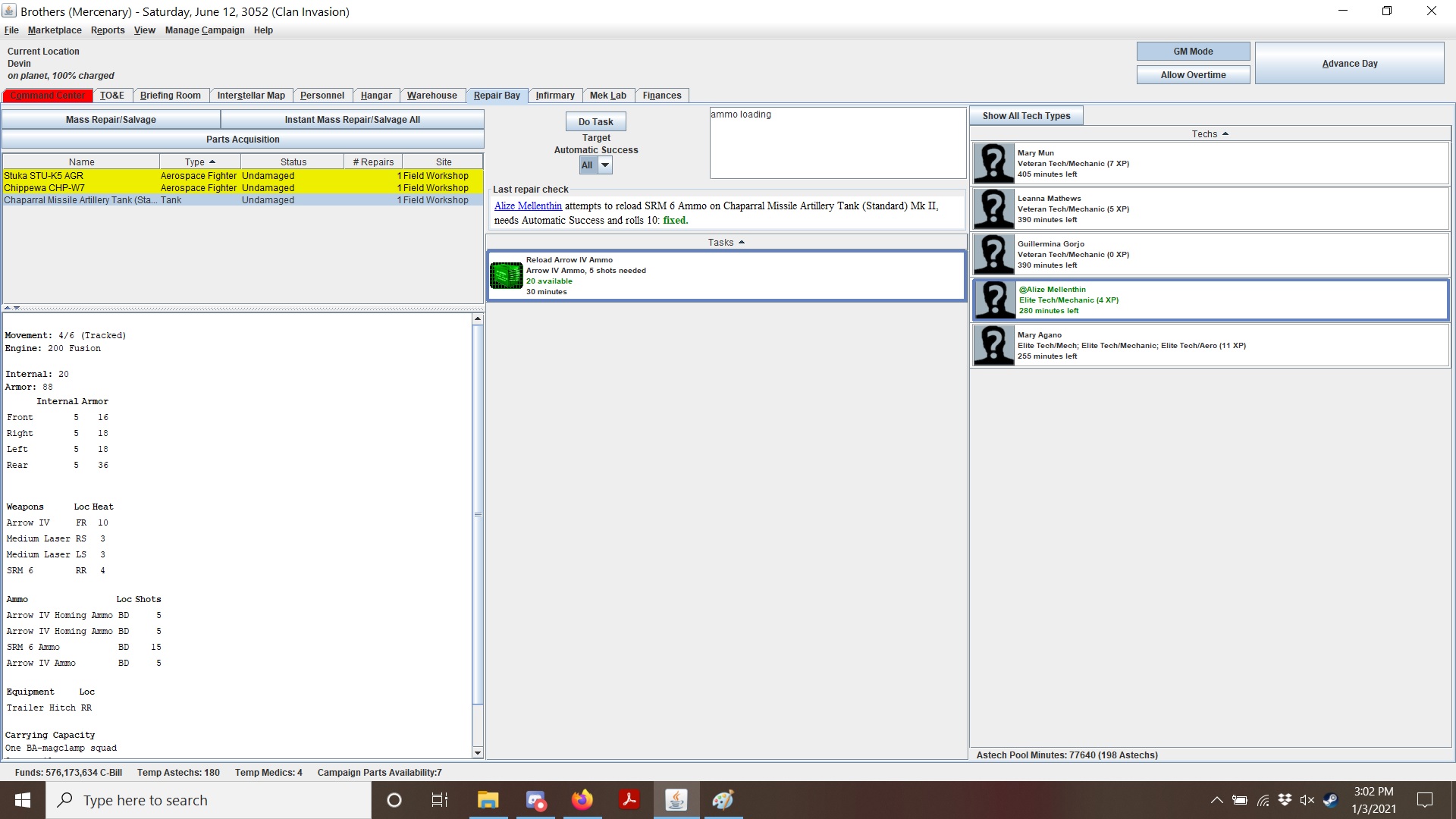The image size is (1456, 819).
Task: Open the Manage Campaign menu
Action: click(205, 30)
